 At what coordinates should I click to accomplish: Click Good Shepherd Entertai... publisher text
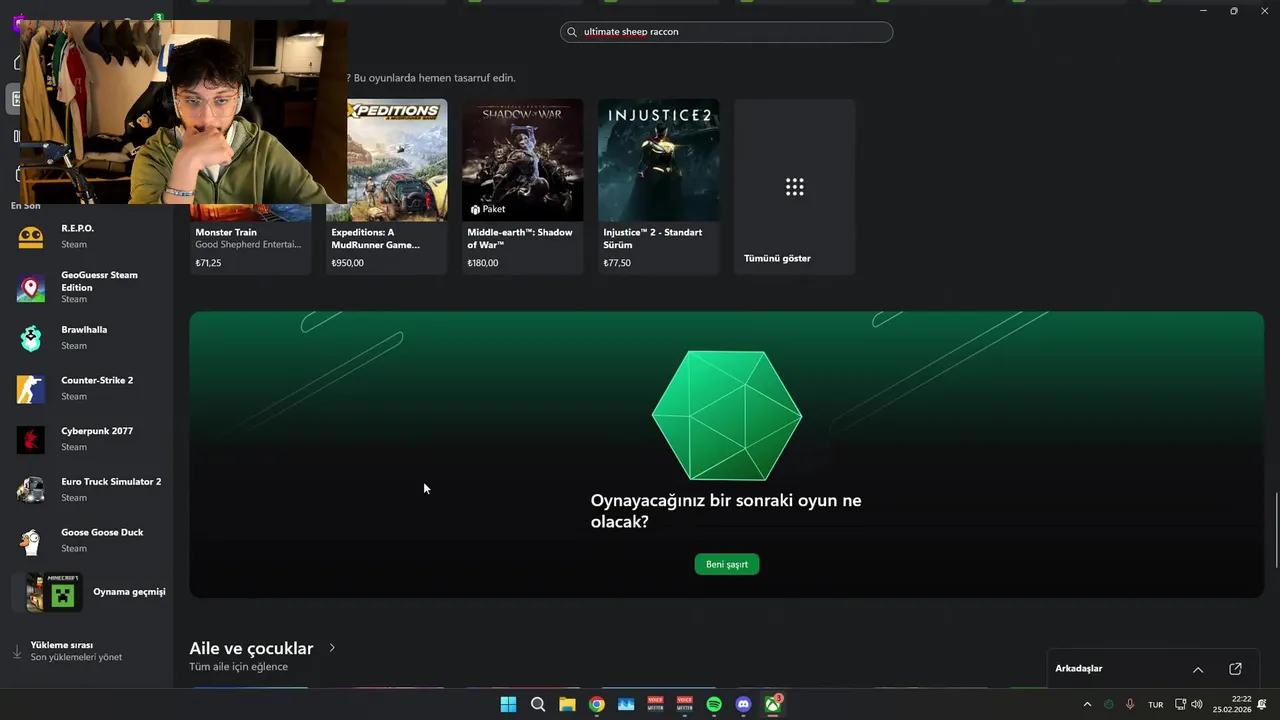[x=248, y=244]
